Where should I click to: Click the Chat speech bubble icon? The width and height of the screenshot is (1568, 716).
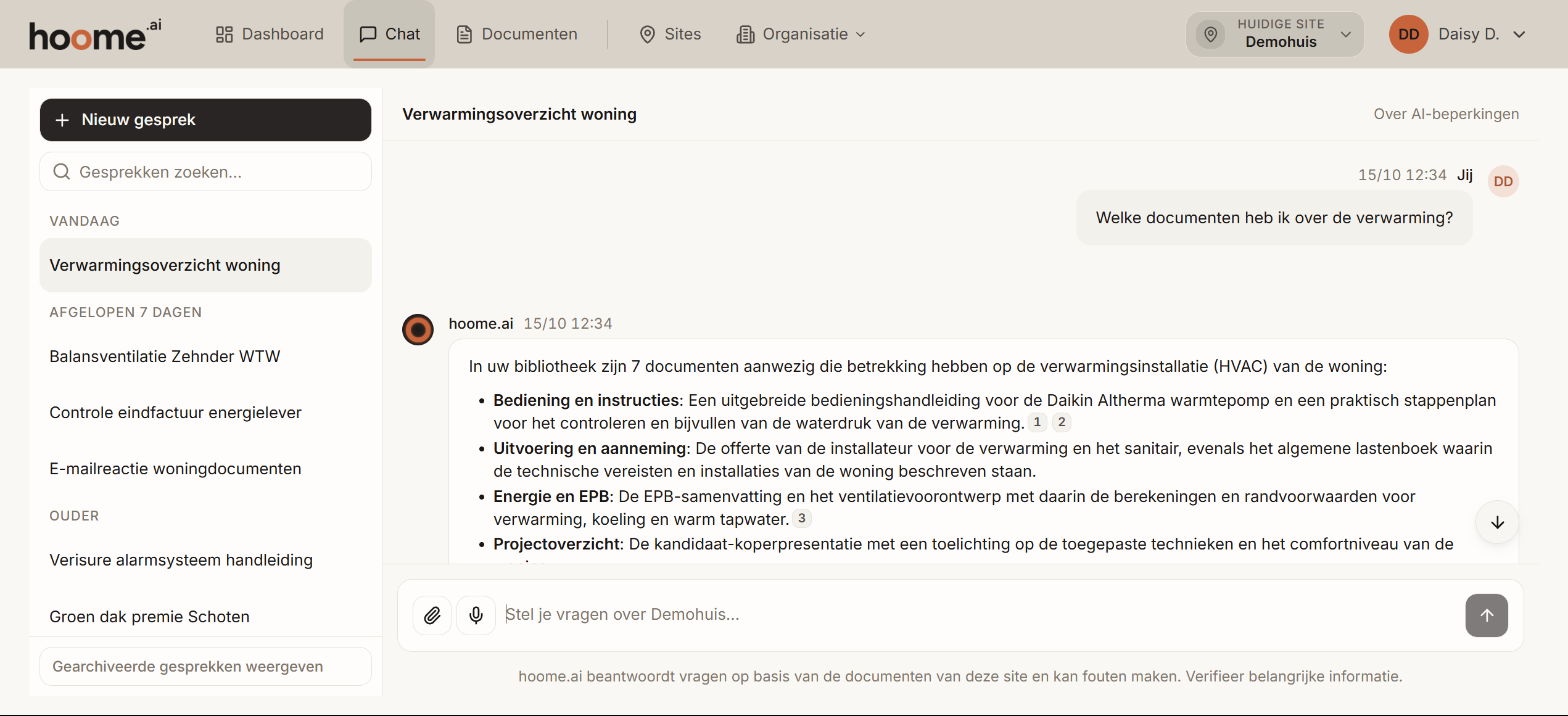pos(368,34)
